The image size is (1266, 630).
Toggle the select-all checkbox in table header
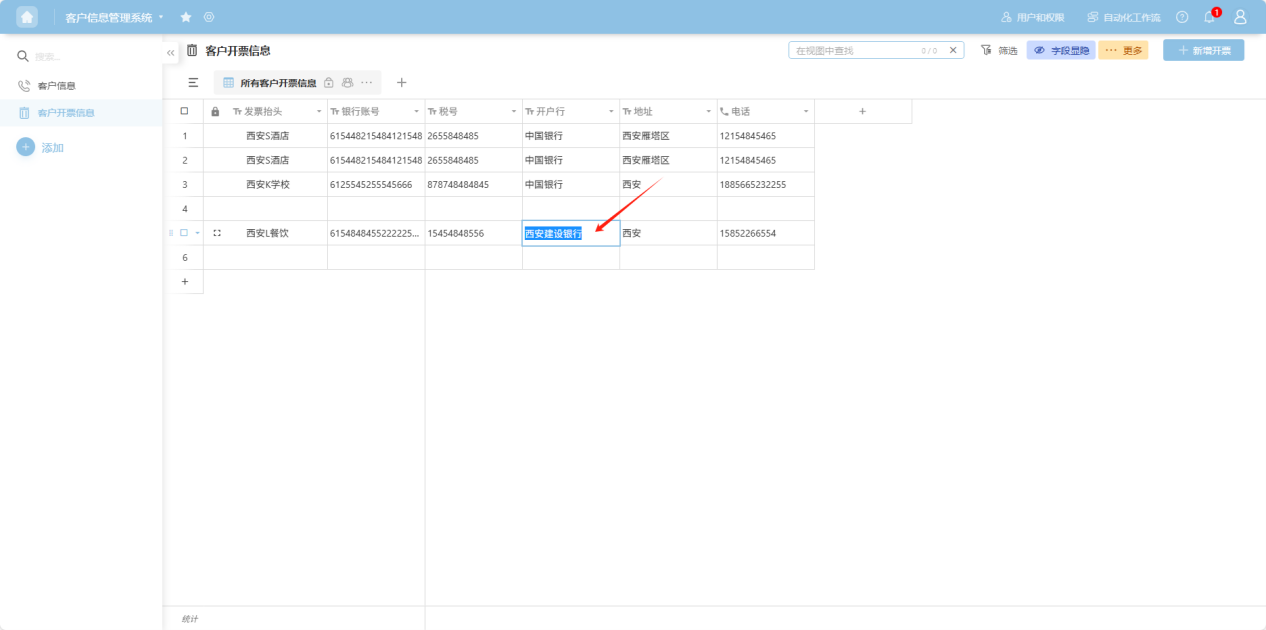coord(184,111)
